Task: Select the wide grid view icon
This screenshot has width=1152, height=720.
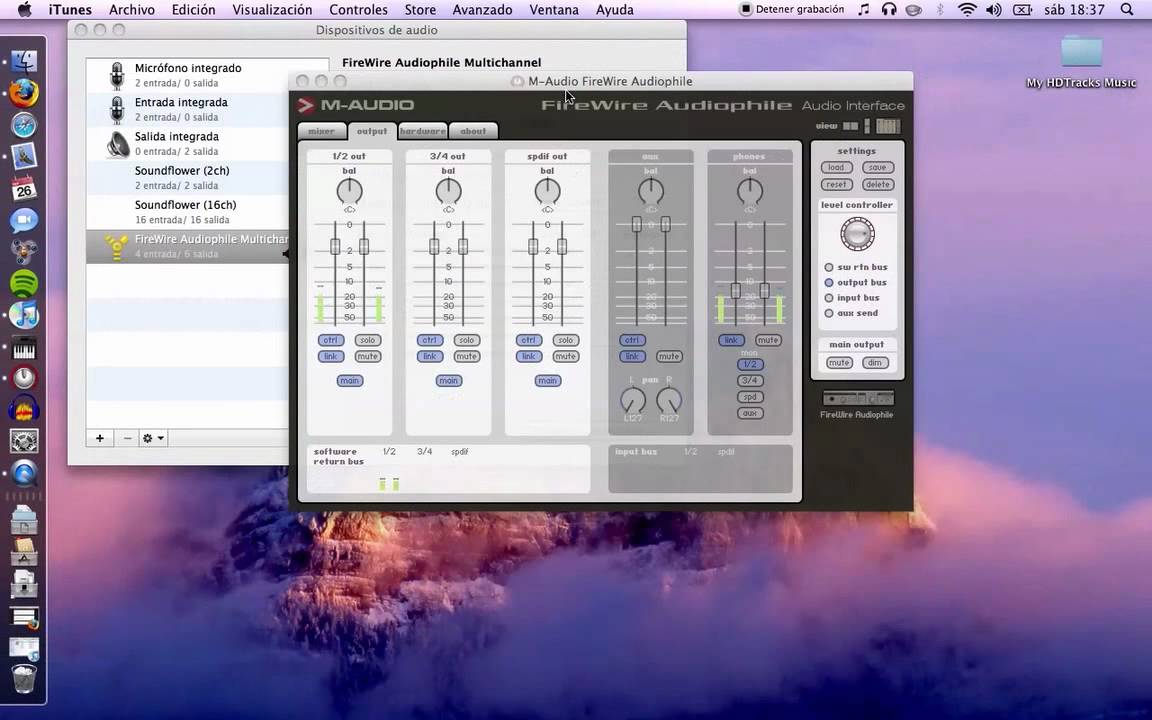Action: [x=888, y=126]
